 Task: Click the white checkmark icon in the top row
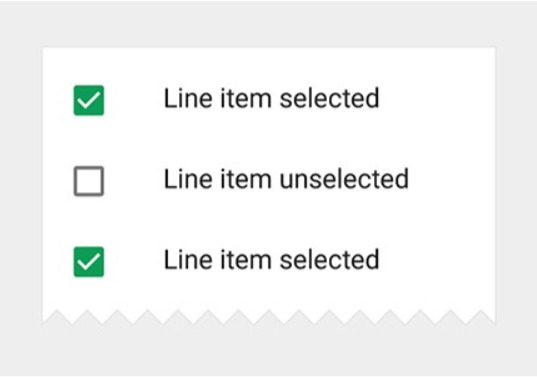coord(89,101)
